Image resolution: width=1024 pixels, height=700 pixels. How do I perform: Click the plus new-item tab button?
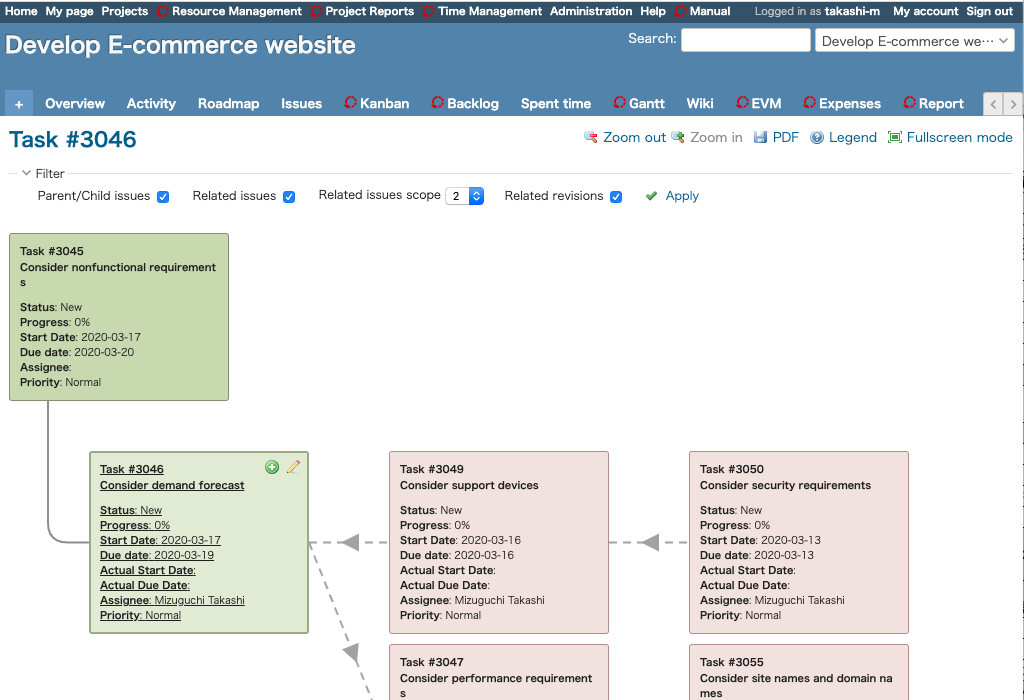(19, 104)
